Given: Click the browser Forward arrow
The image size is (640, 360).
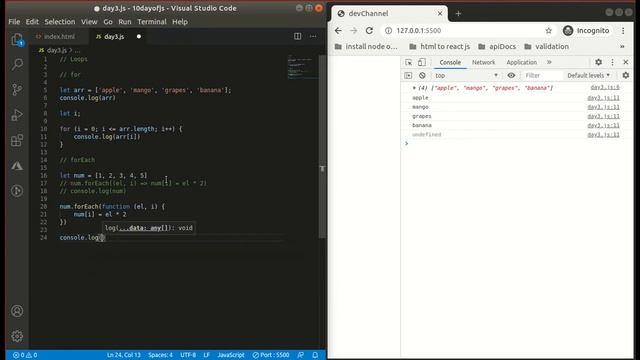Looking at the screenshot, I should point(353,31).
